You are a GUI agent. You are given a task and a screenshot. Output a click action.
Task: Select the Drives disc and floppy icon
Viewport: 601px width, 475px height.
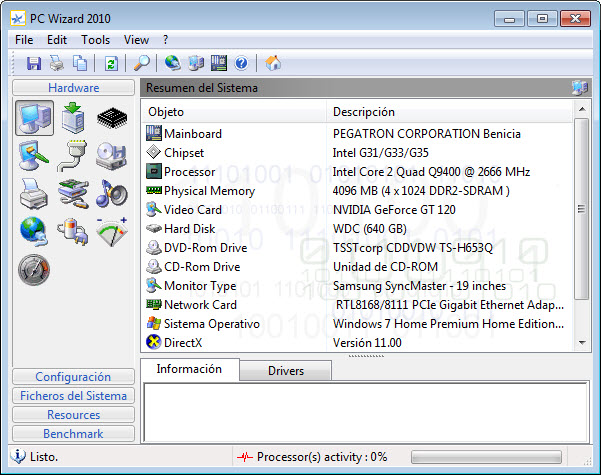pyautogui.click(x=111, y=156)
